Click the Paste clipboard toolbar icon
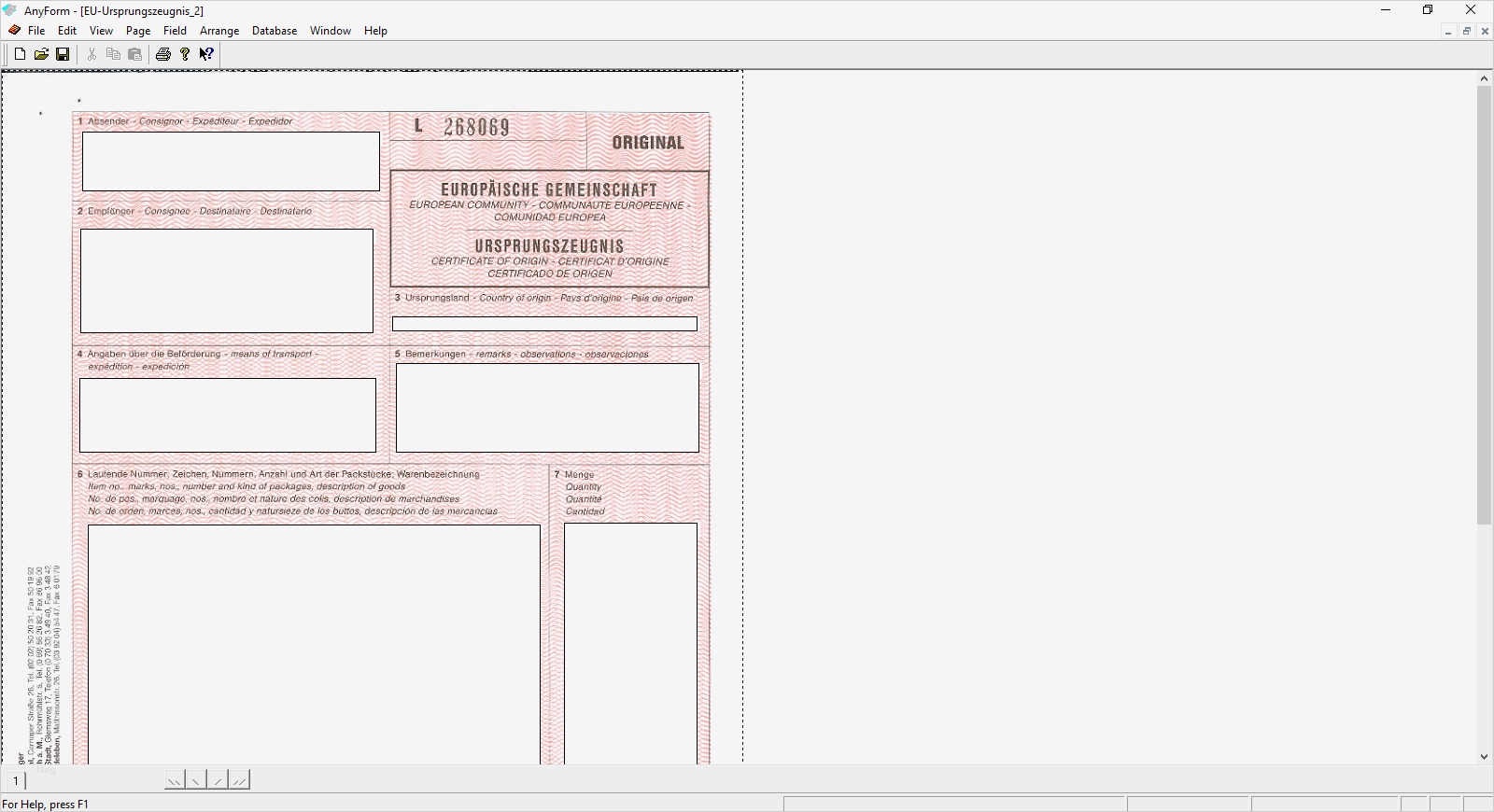Image resolution: width=1494 pixels, height=812 pixels. click(134, 54)
